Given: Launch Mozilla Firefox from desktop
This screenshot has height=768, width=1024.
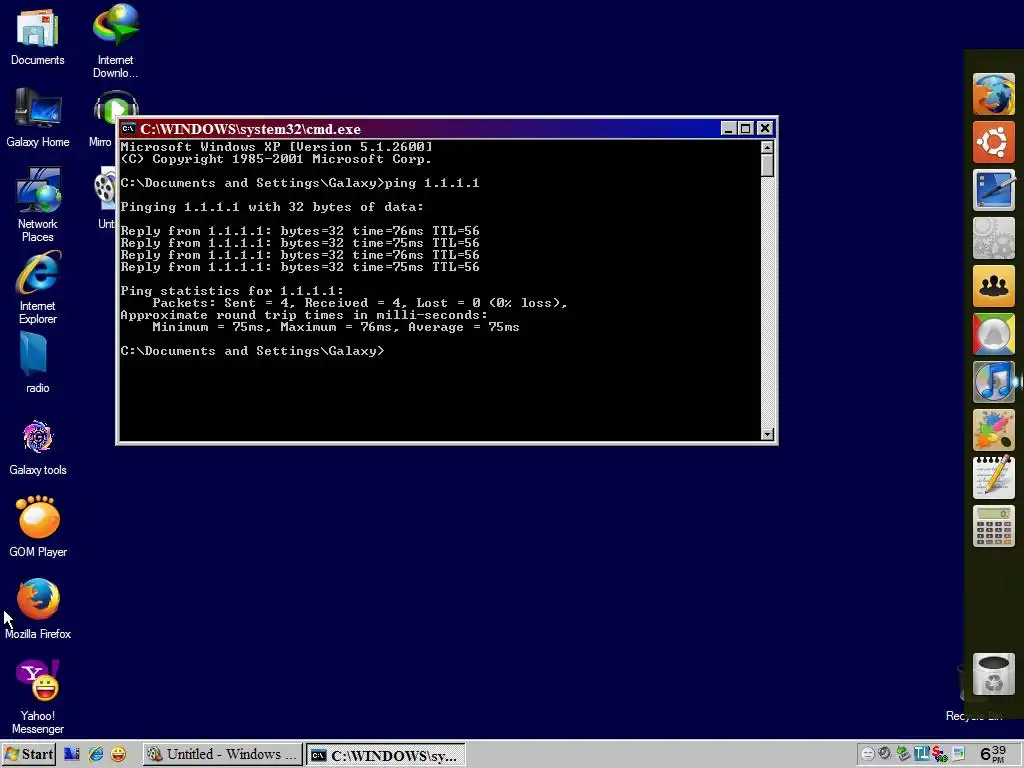Looking at the screenshot, I should (38, 609).
